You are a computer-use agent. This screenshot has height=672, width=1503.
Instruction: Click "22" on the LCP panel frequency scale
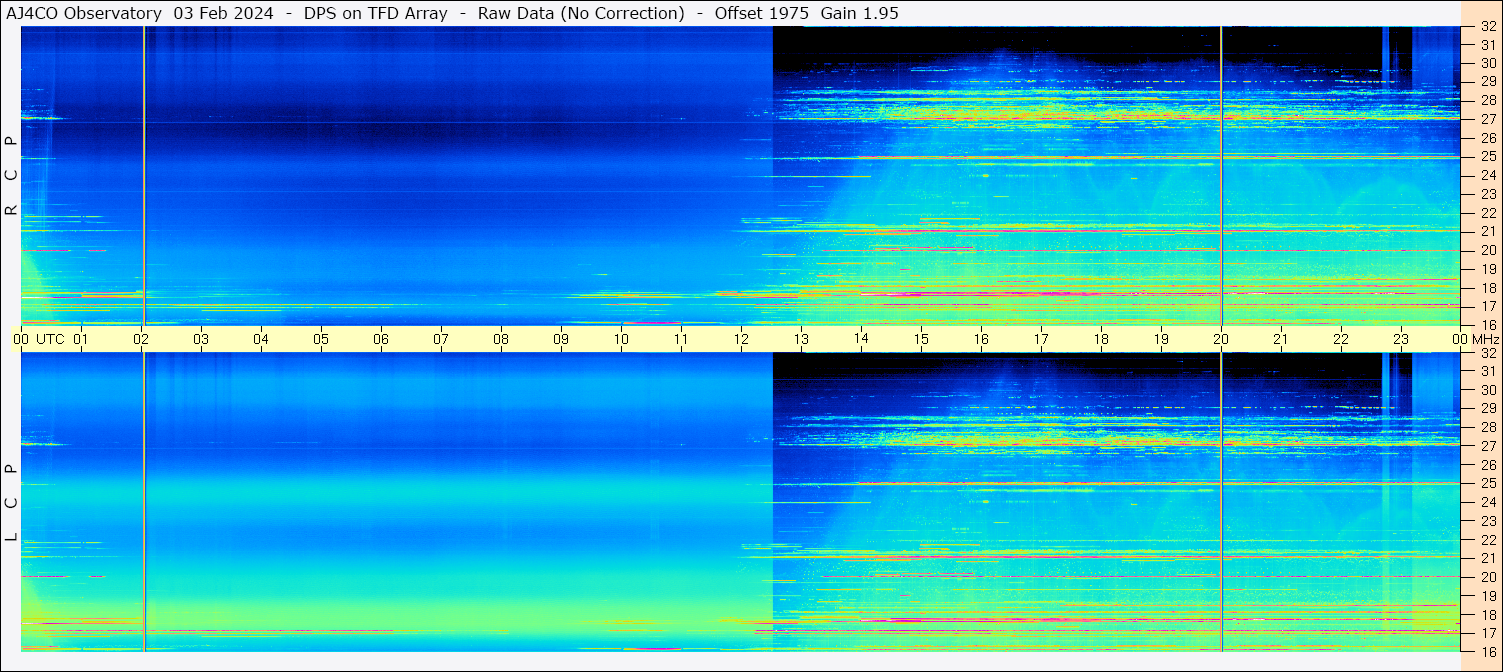point(1487,540)
